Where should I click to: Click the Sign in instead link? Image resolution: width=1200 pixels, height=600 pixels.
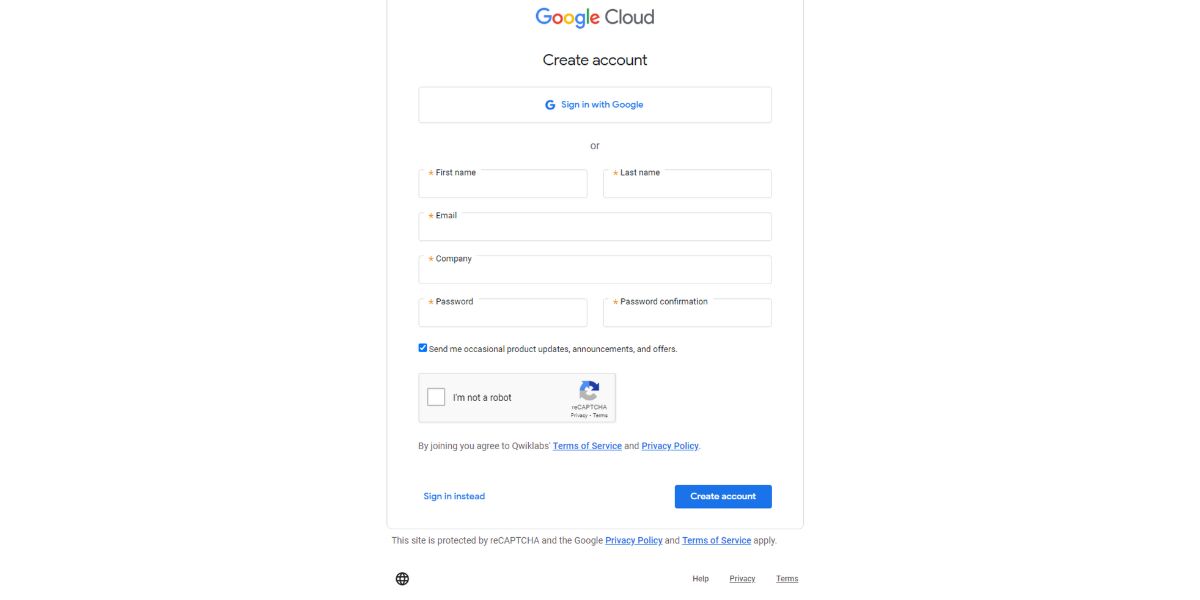(x=454, y=495)
